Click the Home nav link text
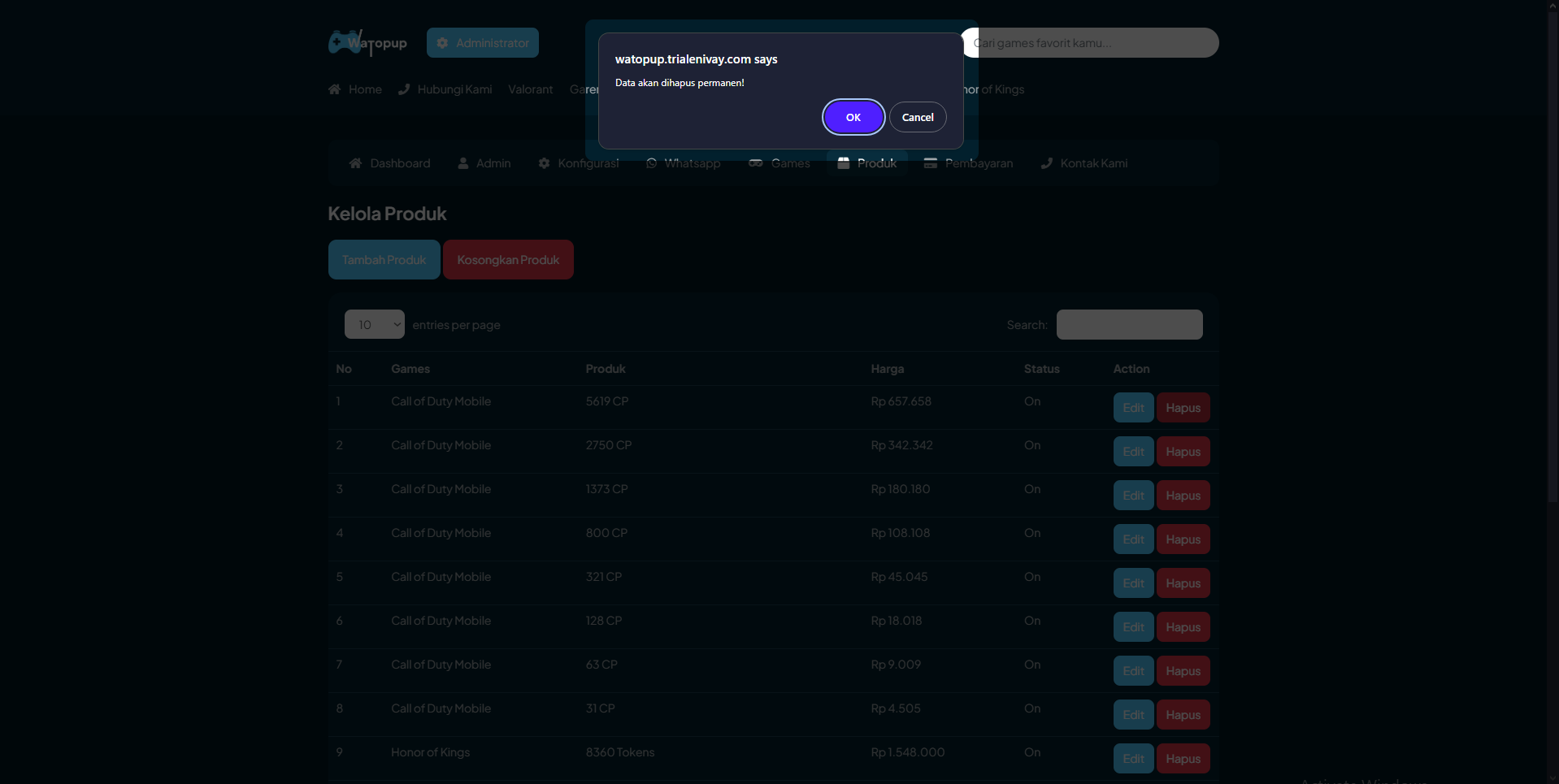This screenshot has width=1559, height=784. [365, 89]
